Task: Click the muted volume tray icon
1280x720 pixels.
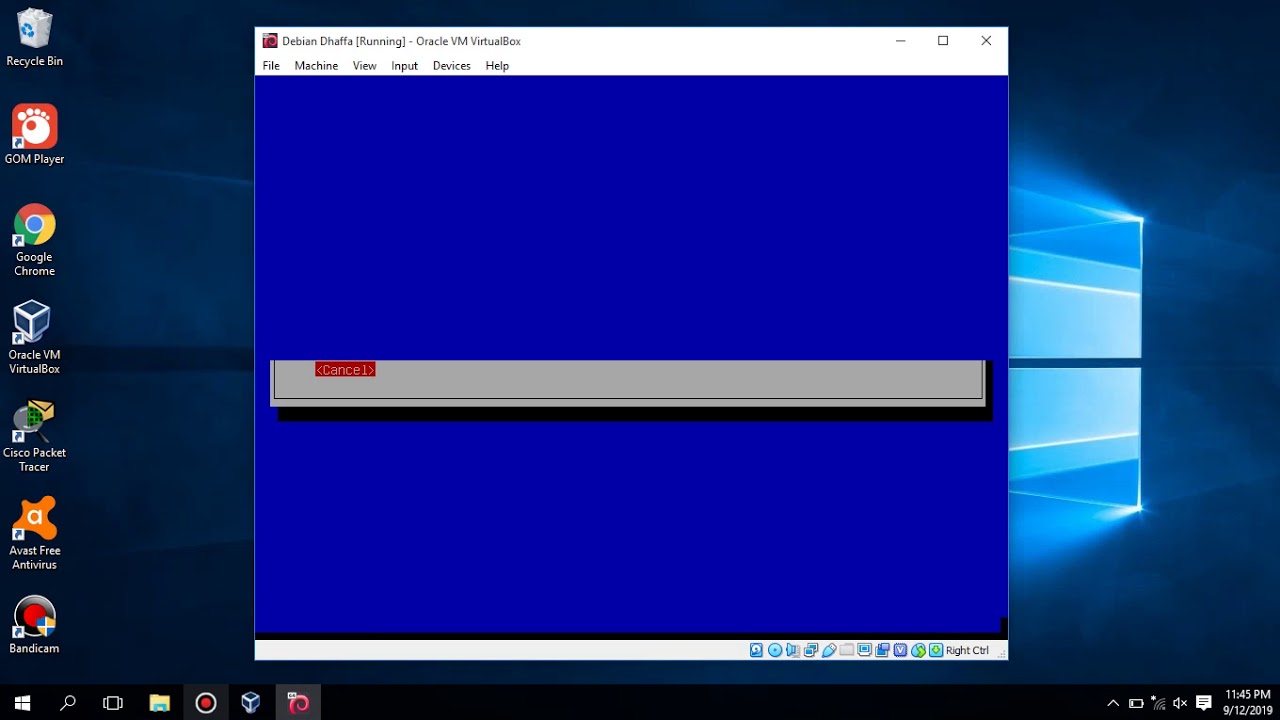Action: click(1180, 703)
